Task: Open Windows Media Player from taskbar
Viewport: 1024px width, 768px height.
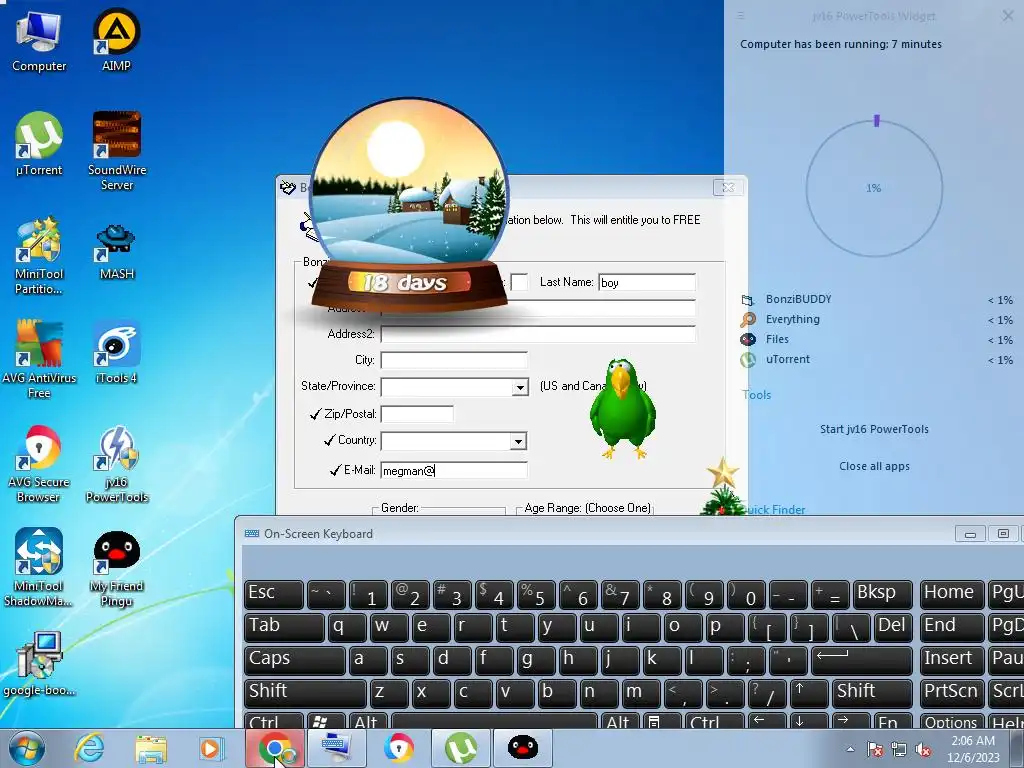Action: click(211, 748)
